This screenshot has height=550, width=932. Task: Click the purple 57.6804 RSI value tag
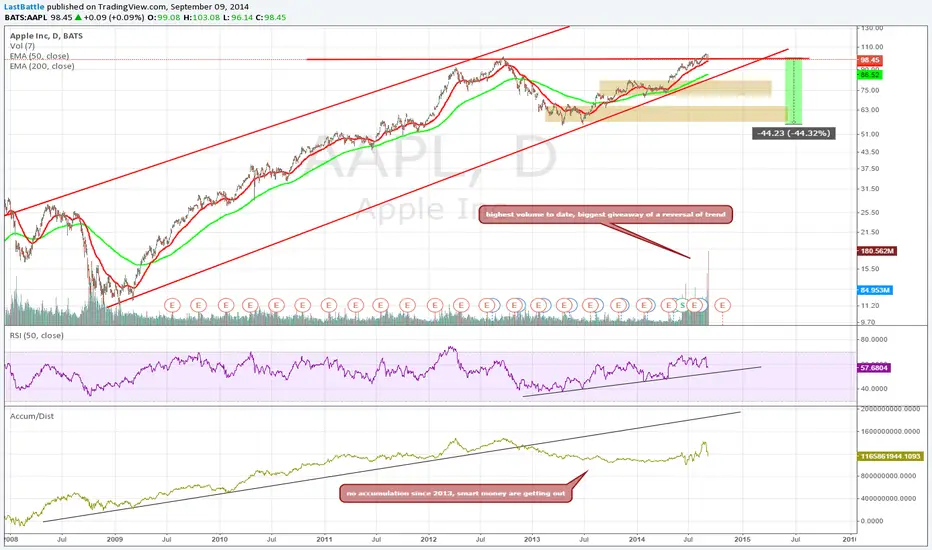coord(874,368)
